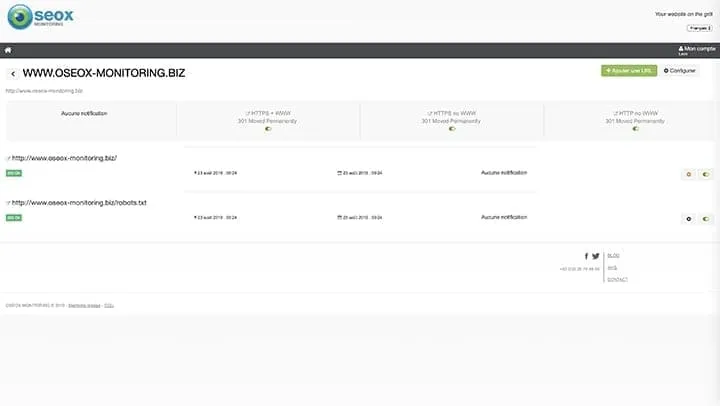Click the Oseox Monitoring logo
Screen dimensions: 720x406
pyautogui.click(x=40, y=17)
